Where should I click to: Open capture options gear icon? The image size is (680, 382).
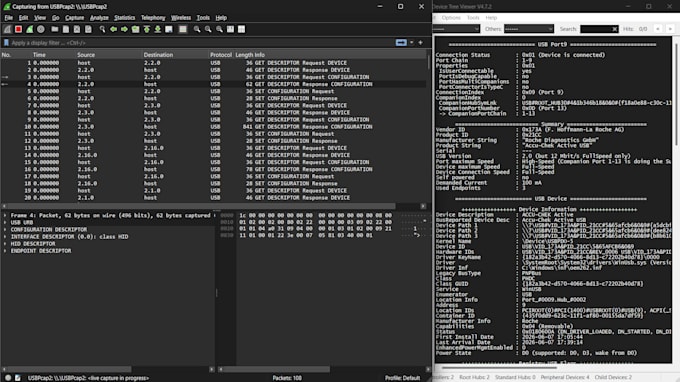(41, 29)
